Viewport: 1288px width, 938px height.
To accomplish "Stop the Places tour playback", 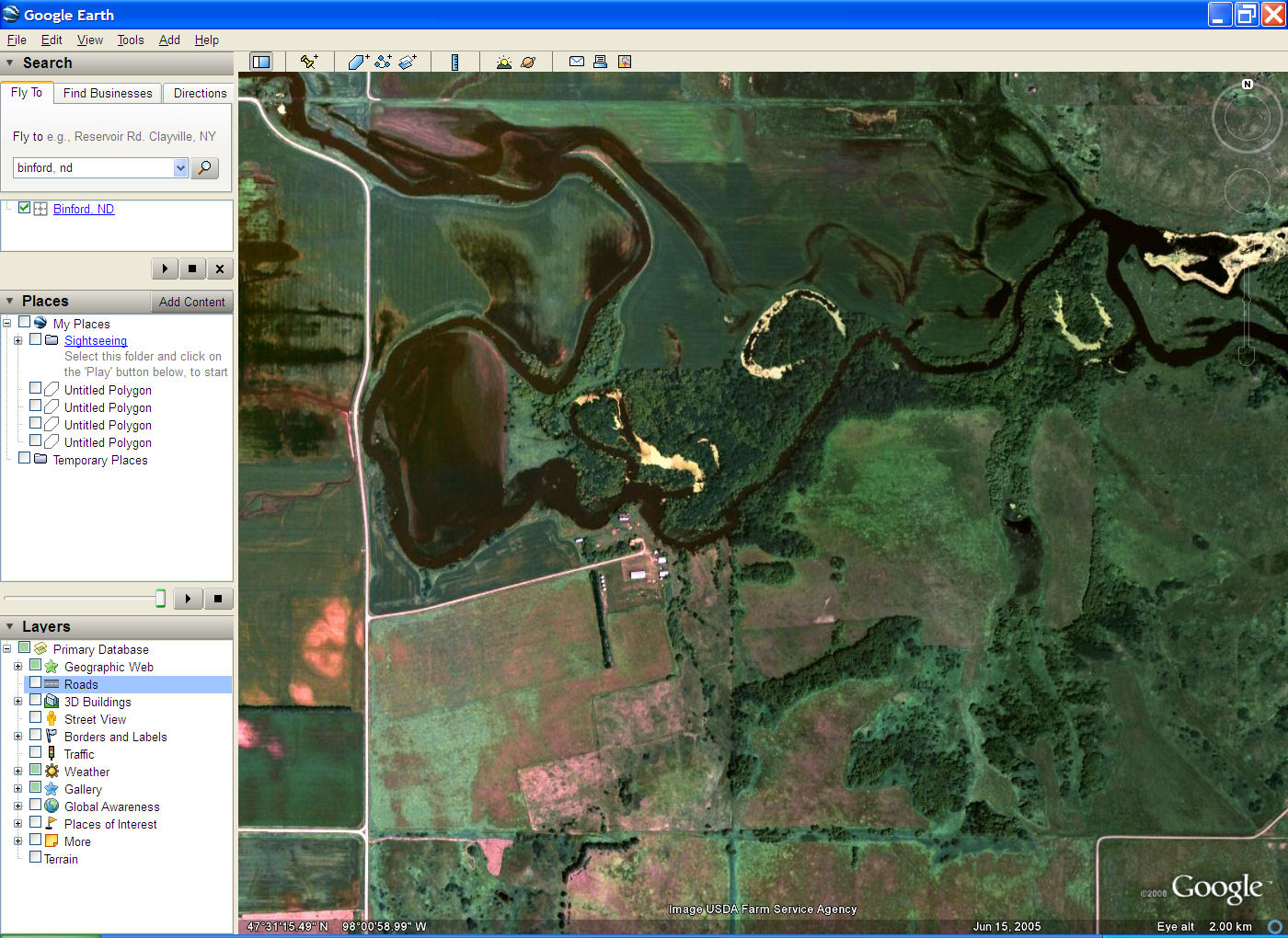I will (x=218, y=599).
